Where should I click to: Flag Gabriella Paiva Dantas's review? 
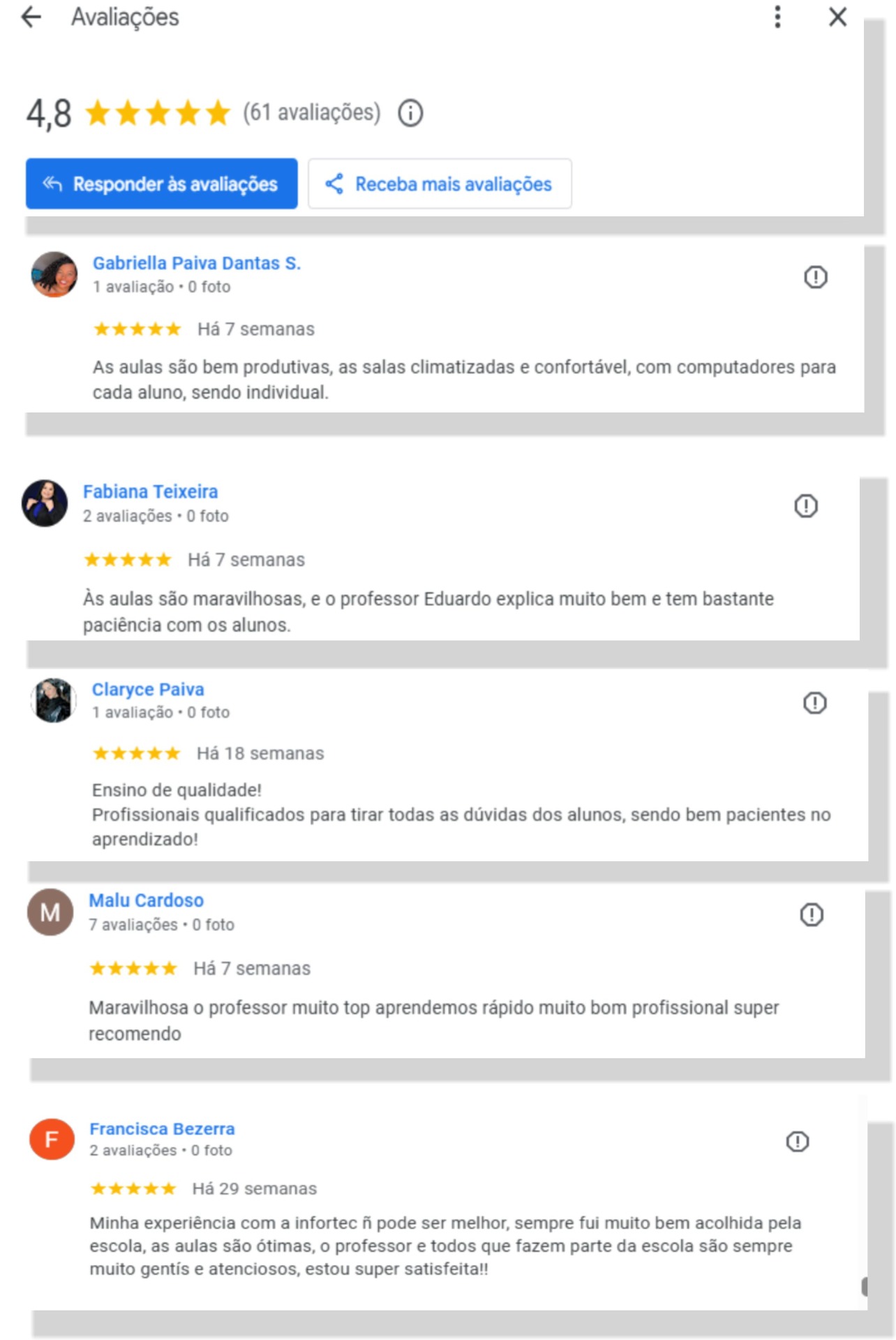(815, 277)
